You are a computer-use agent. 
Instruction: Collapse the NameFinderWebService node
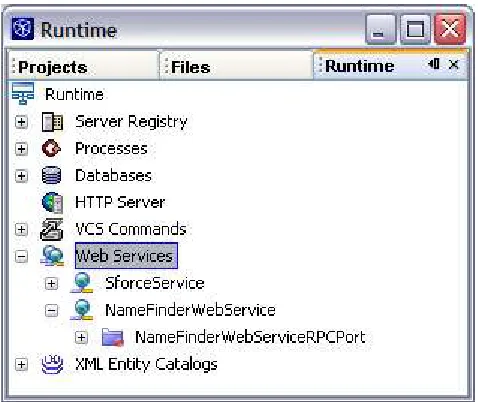point(51,310)
